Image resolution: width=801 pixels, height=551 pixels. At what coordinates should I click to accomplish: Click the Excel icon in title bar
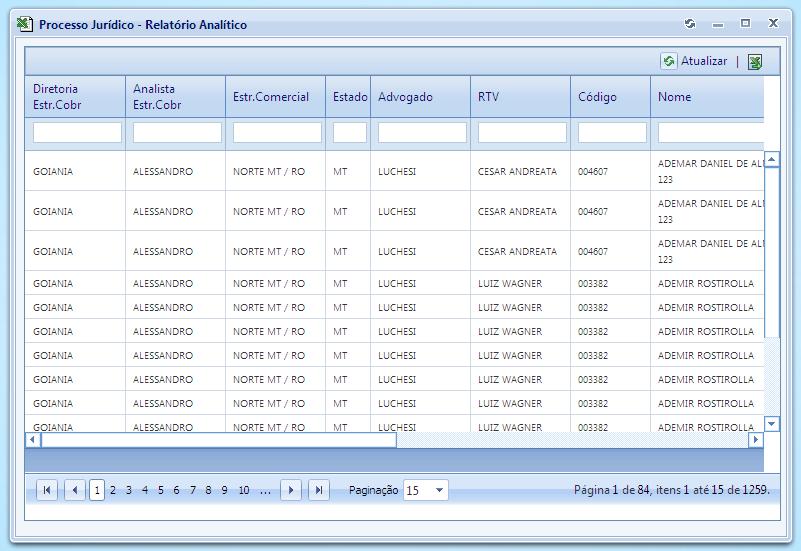(x=26, y=24)
